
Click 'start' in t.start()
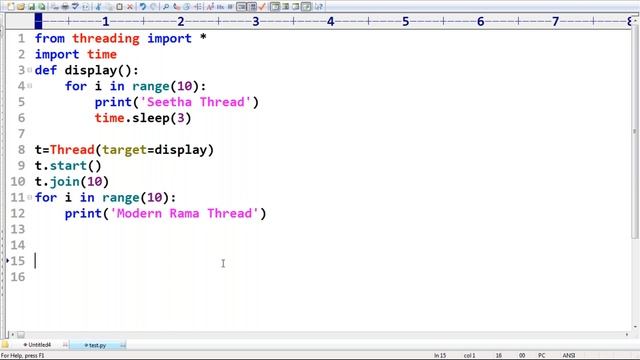pos(68,166)
